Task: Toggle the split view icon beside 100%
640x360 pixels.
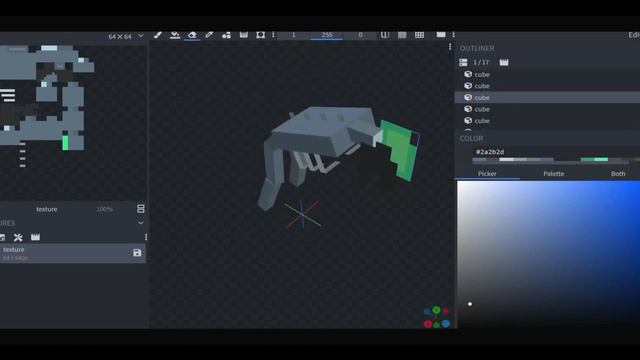Action: 141,209
